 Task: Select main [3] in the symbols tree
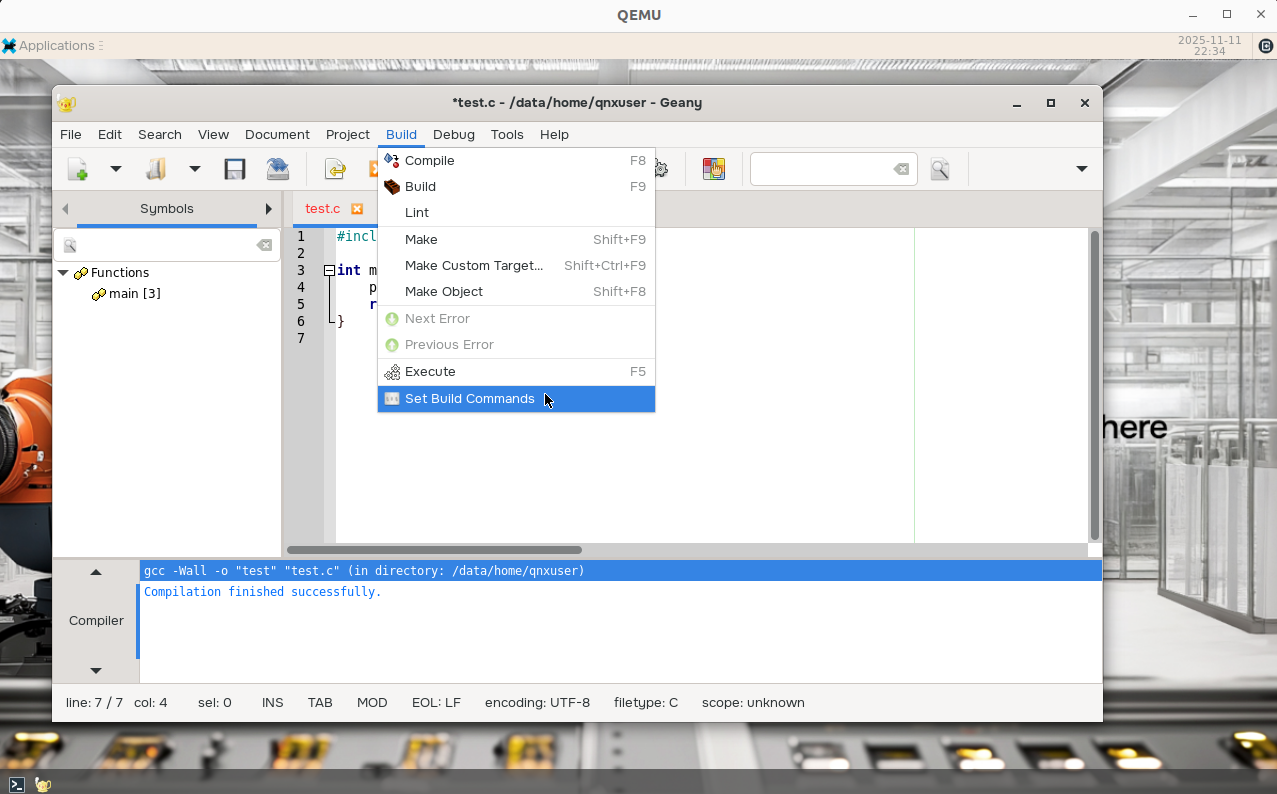[x=134, y=294]
